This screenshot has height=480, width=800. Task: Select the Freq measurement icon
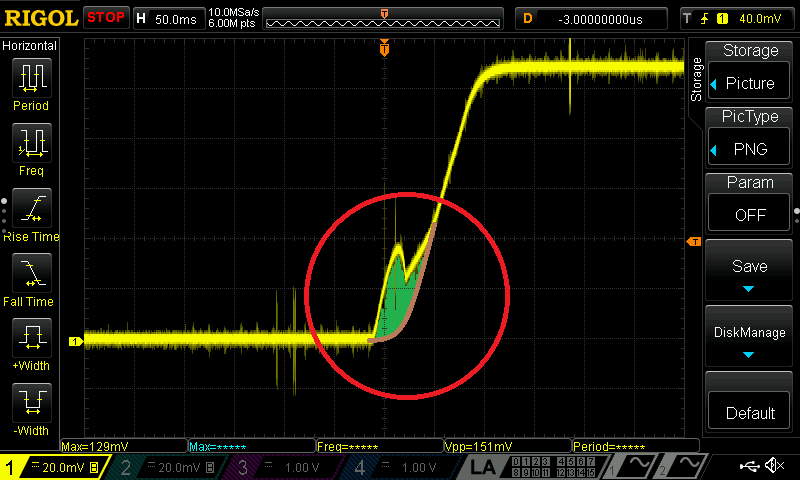click(x=31, y=143)
